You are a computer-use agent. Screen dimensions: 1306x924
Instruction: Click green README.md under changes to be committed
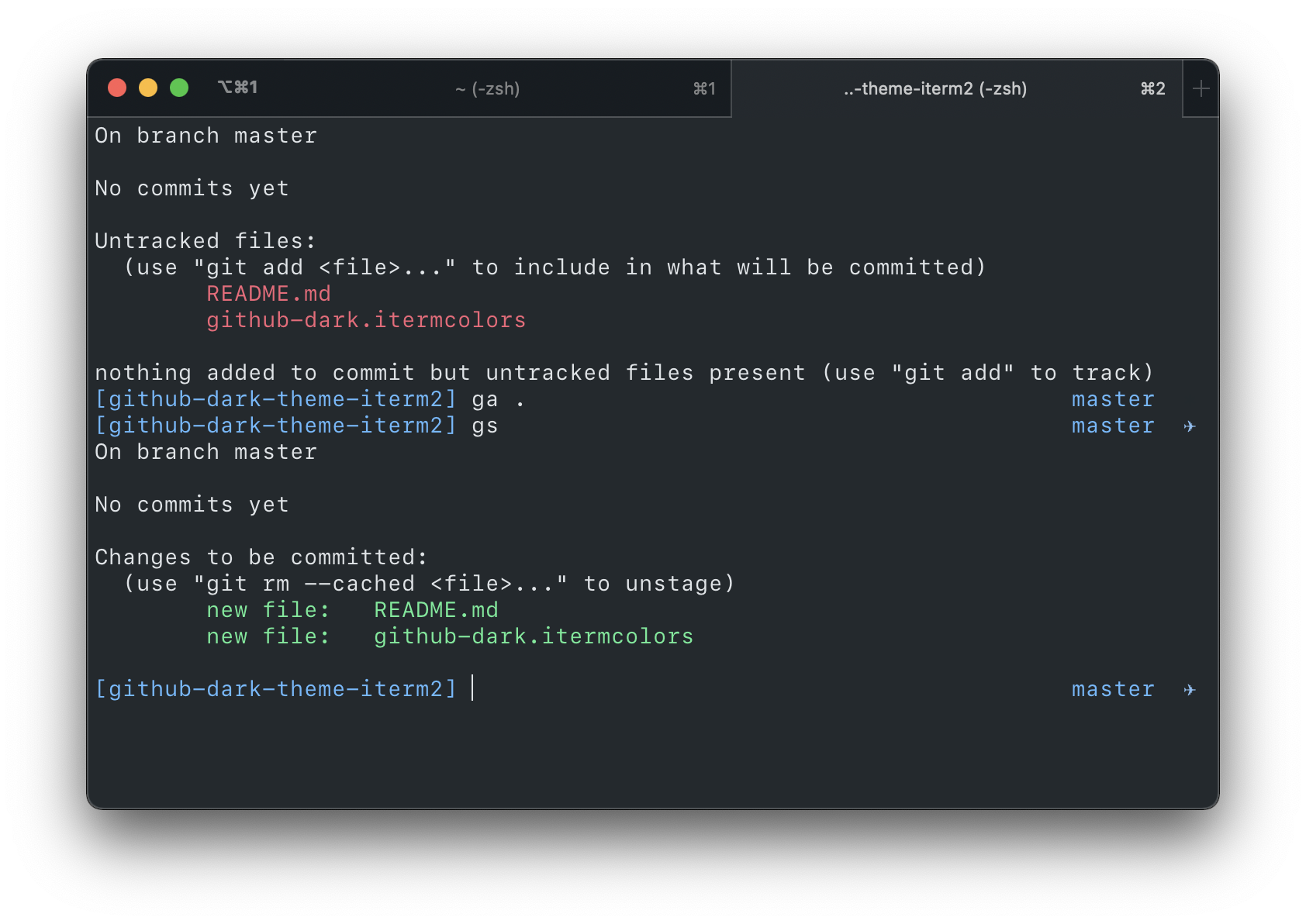436,610
